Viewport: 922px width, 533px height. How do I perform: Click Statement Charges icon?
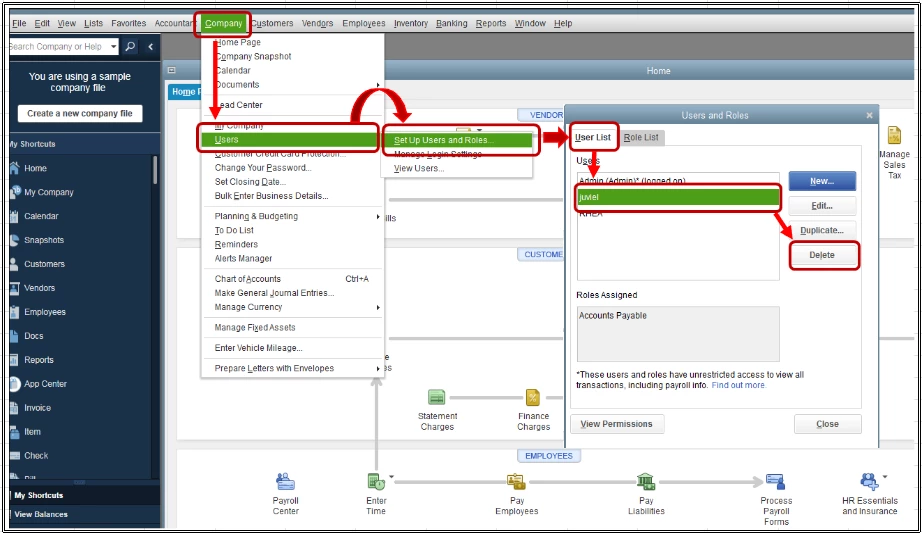pyautogui.click(x=437, y=398)
